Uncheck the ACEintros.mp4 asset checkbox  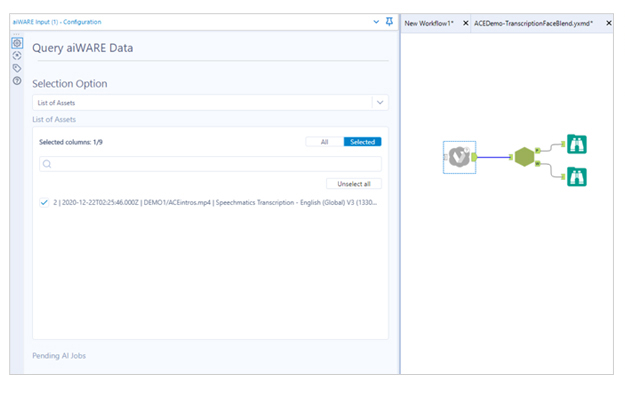point(44,202)
